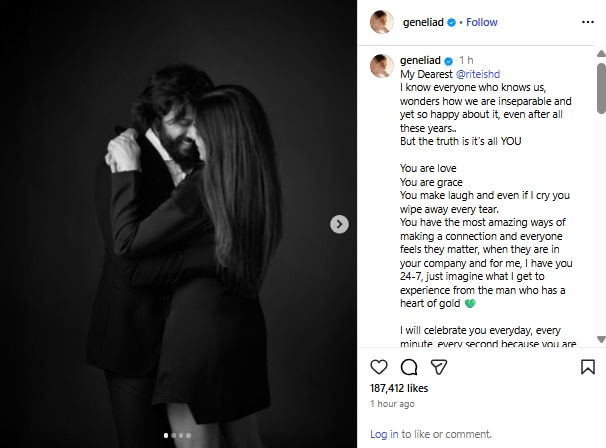Click the caption scrollbar down arrow

[x=601, y=339]
